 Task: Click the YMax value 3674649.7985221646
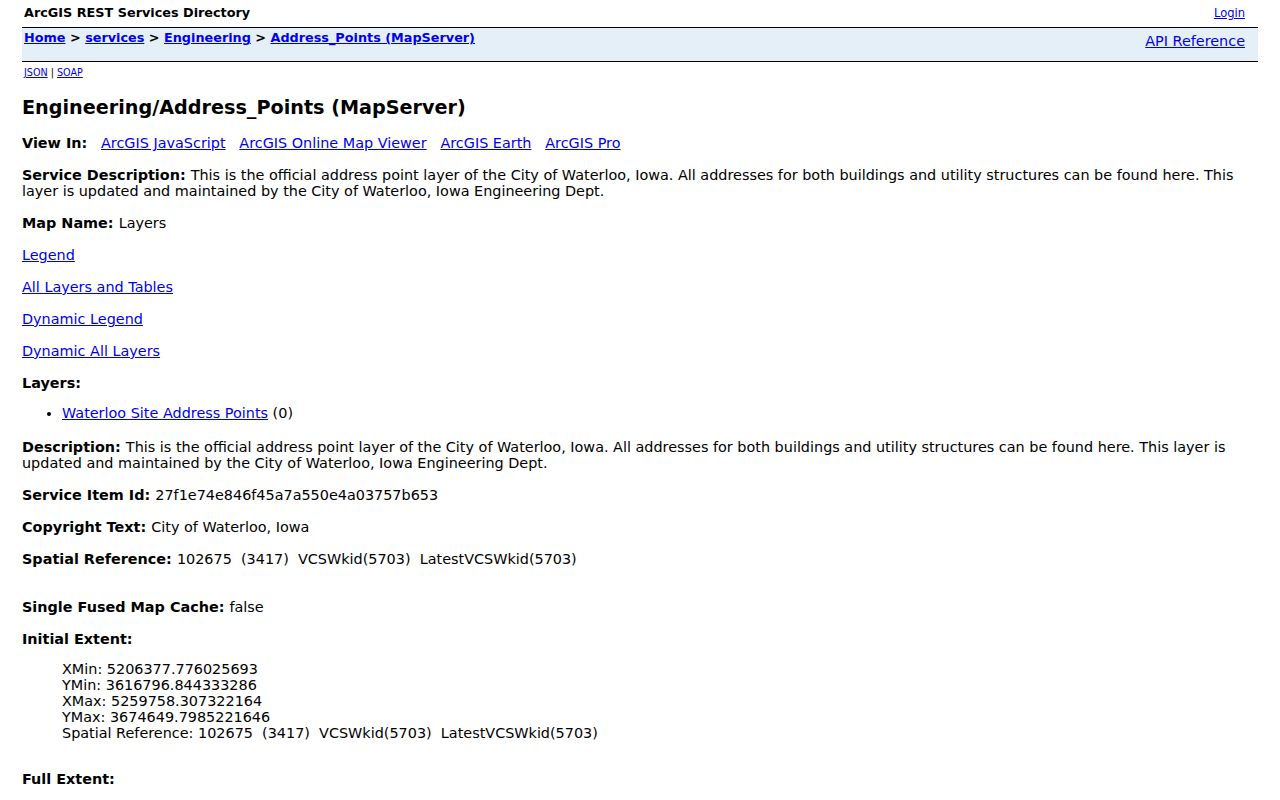(190, 717)
